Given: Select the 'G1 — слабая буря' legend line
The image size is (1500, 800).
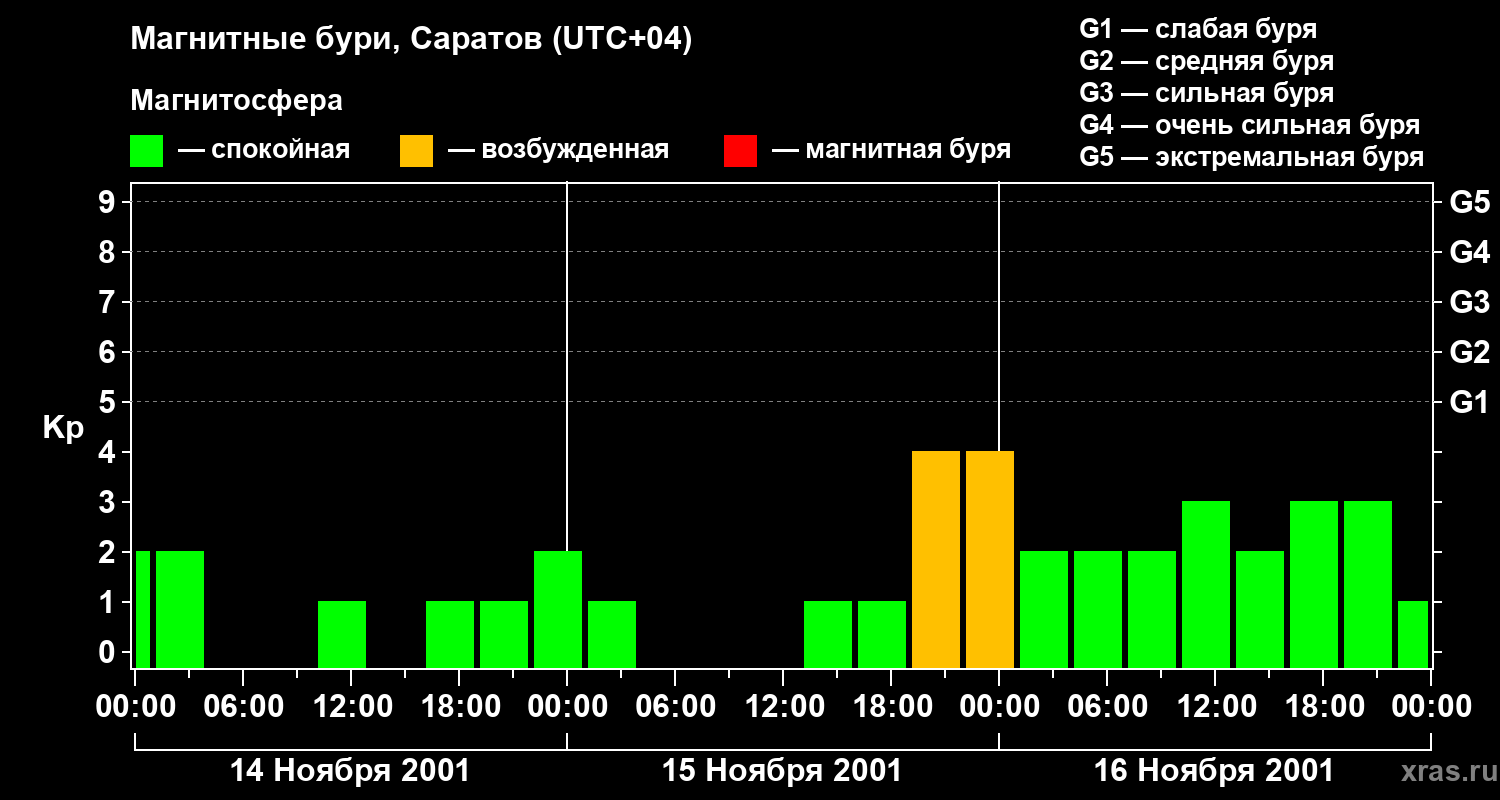Looking at the screenshot, I should 1198,29.
